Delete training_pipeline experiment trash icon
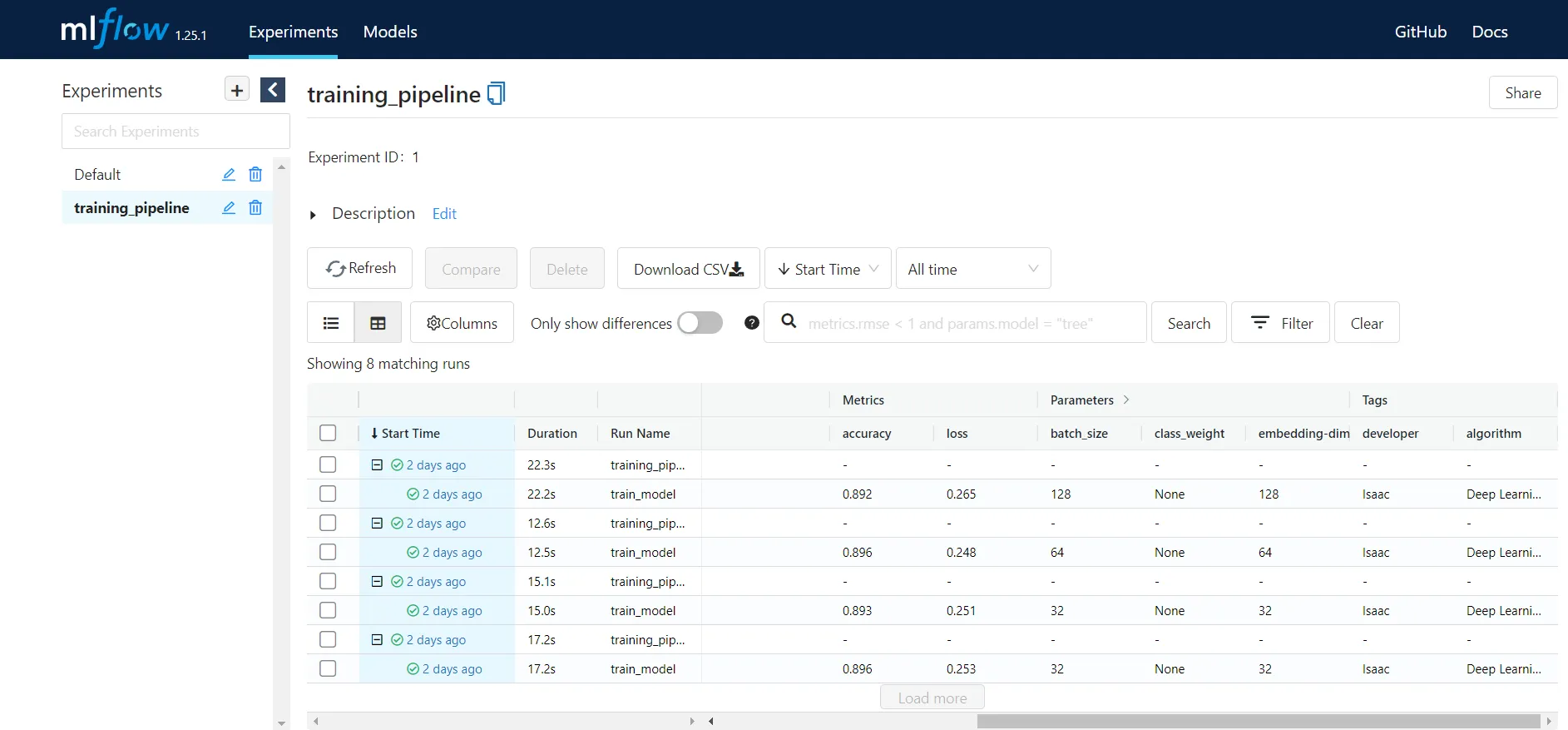This screenshot has height=730, width=1568. [255, 207]
